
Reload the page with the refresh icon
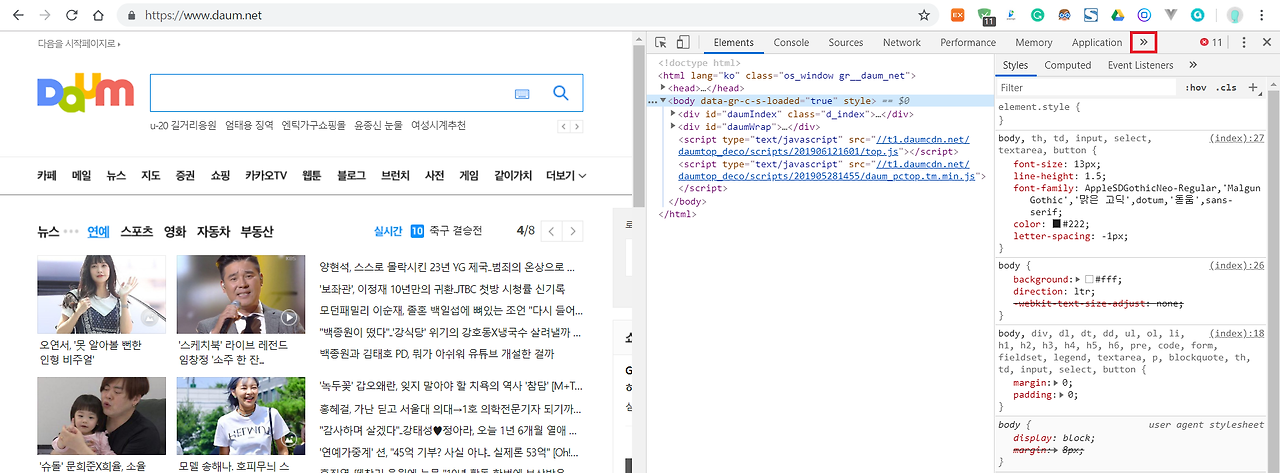pos(72,15)
